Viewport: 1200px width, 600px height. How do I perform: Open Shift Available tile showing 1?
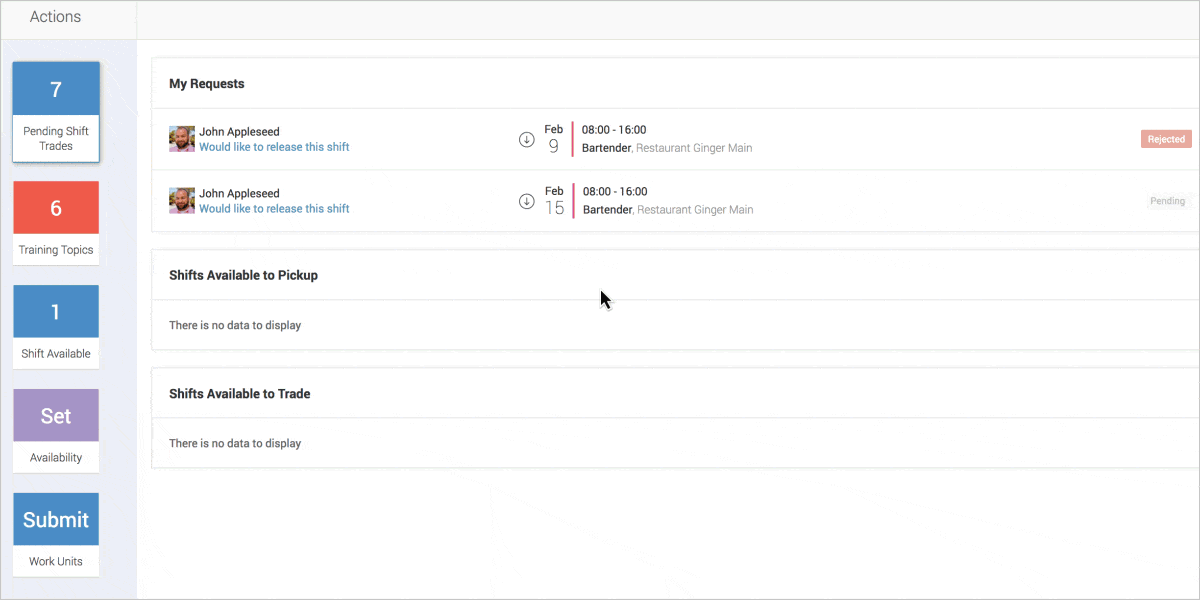pos(56,327)
